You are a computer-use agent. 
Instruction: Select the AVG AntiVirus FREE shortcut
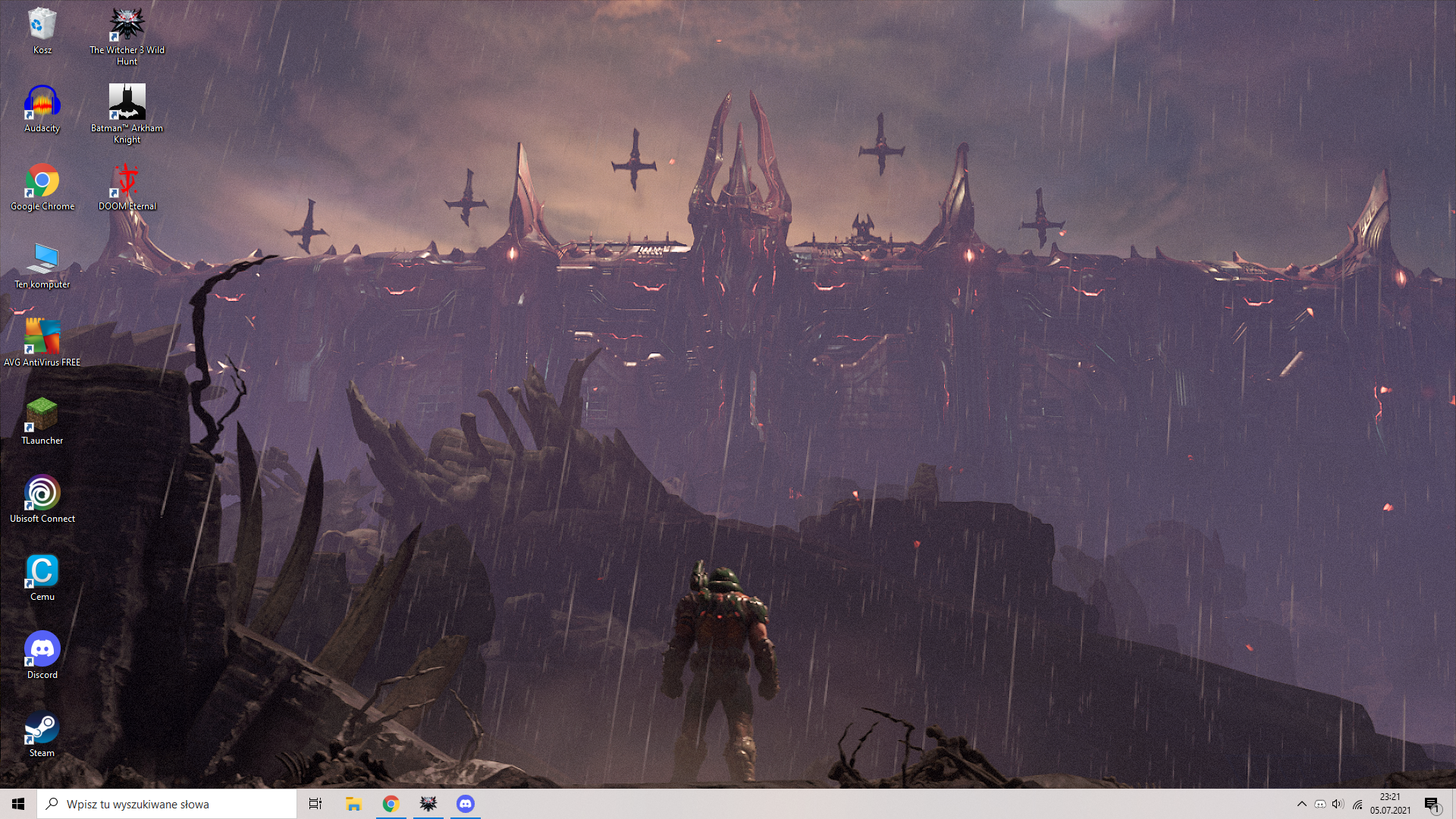(42, 344)
